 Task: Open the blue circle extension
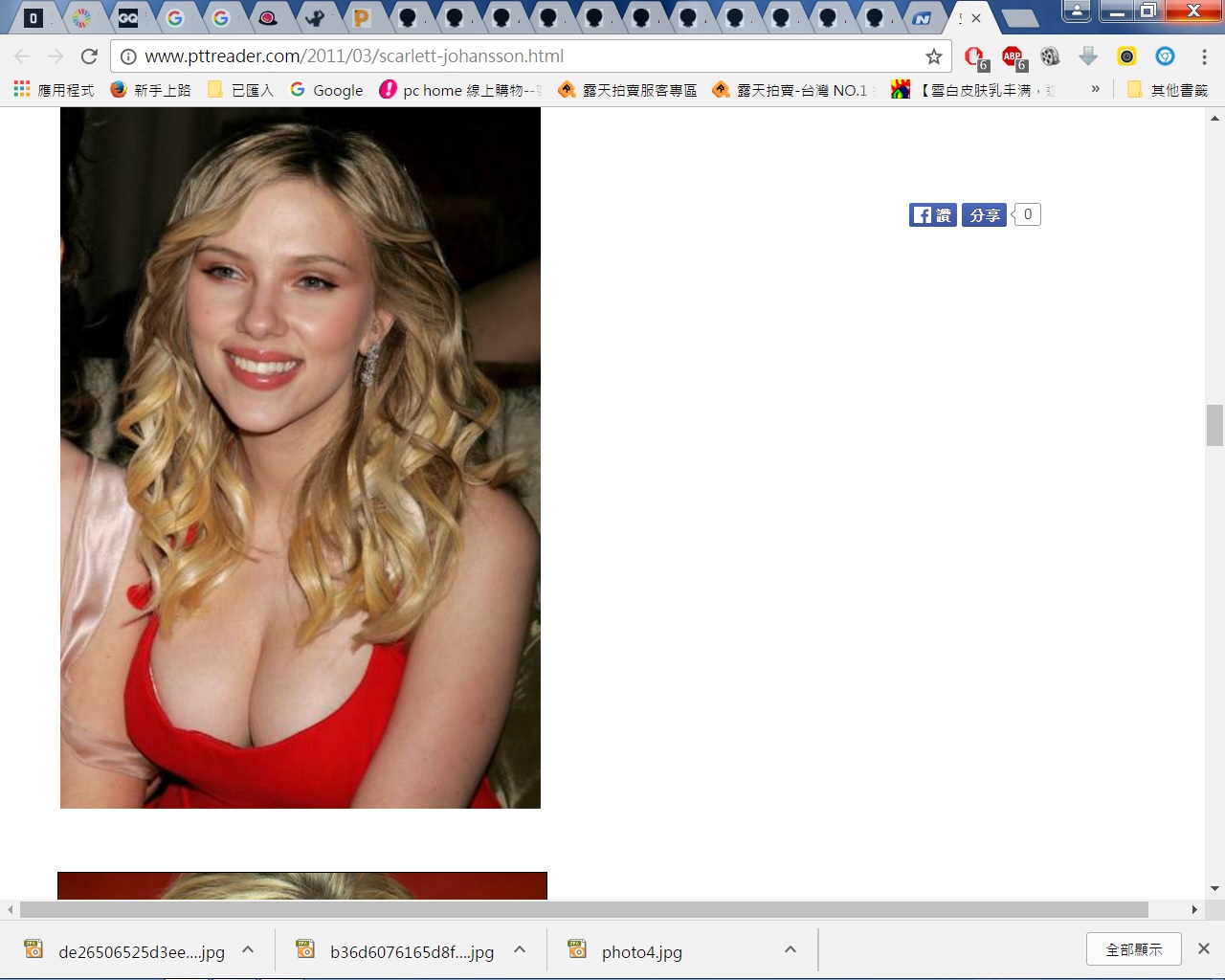click(1165, 56)
